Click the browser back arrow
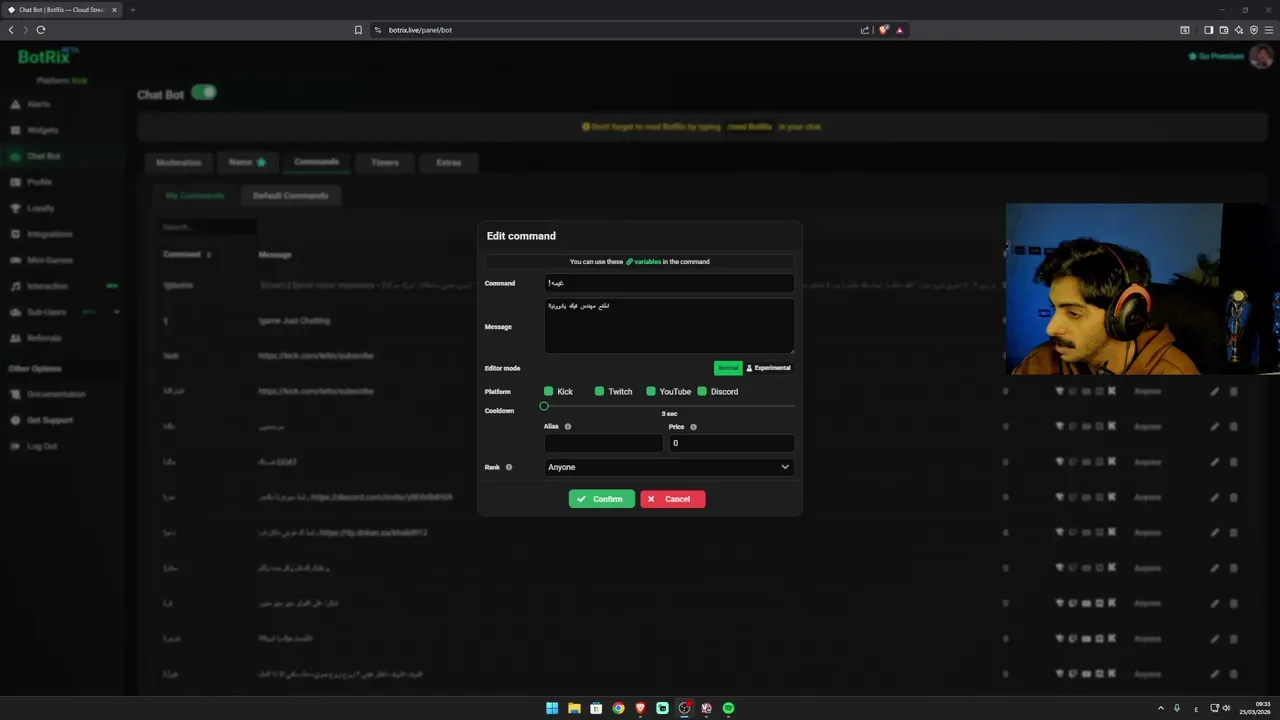This screenshot has height=720, width=1280. [11, 30]
